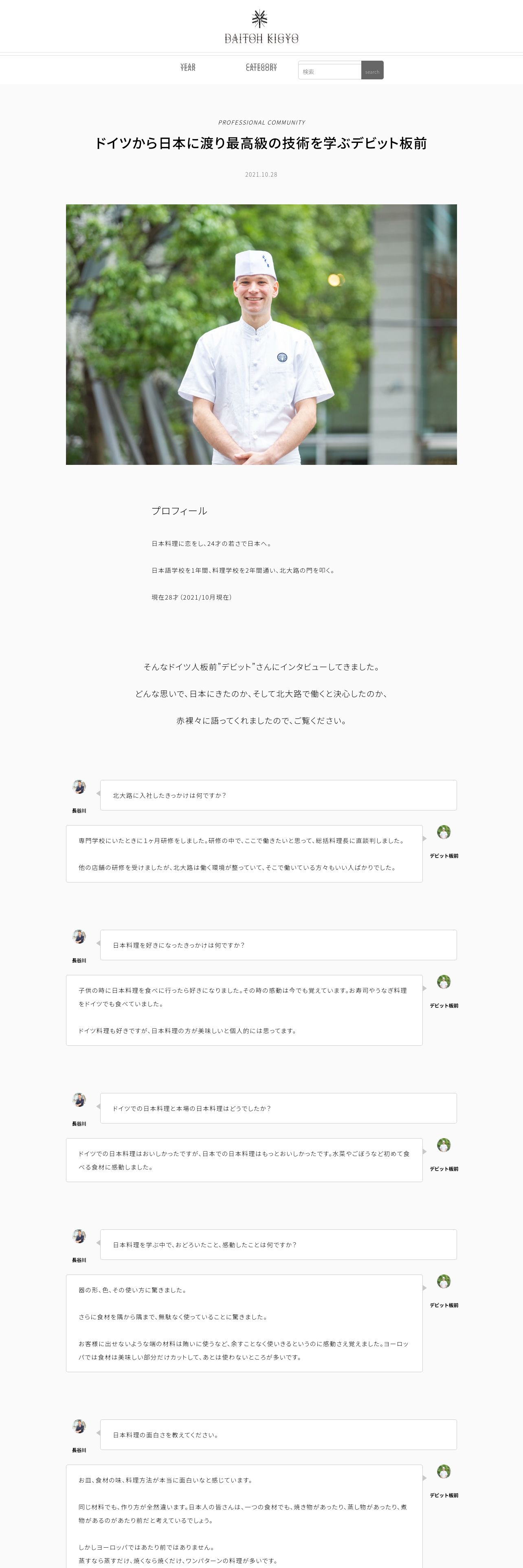Click デビット板前 avatar beside 子供の時に answer

coord(444,981)
